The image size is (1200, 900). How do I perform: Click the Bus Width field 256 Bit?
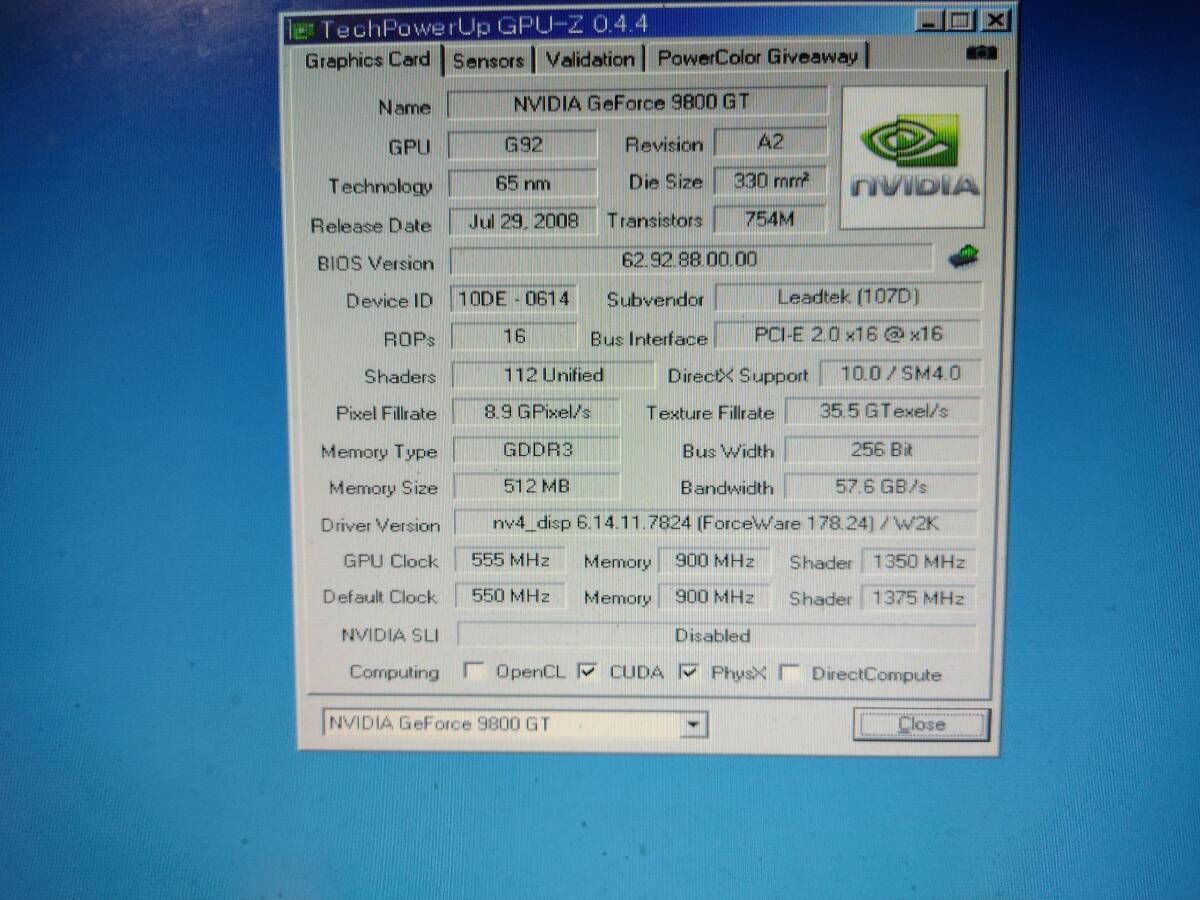coord(882,450)
